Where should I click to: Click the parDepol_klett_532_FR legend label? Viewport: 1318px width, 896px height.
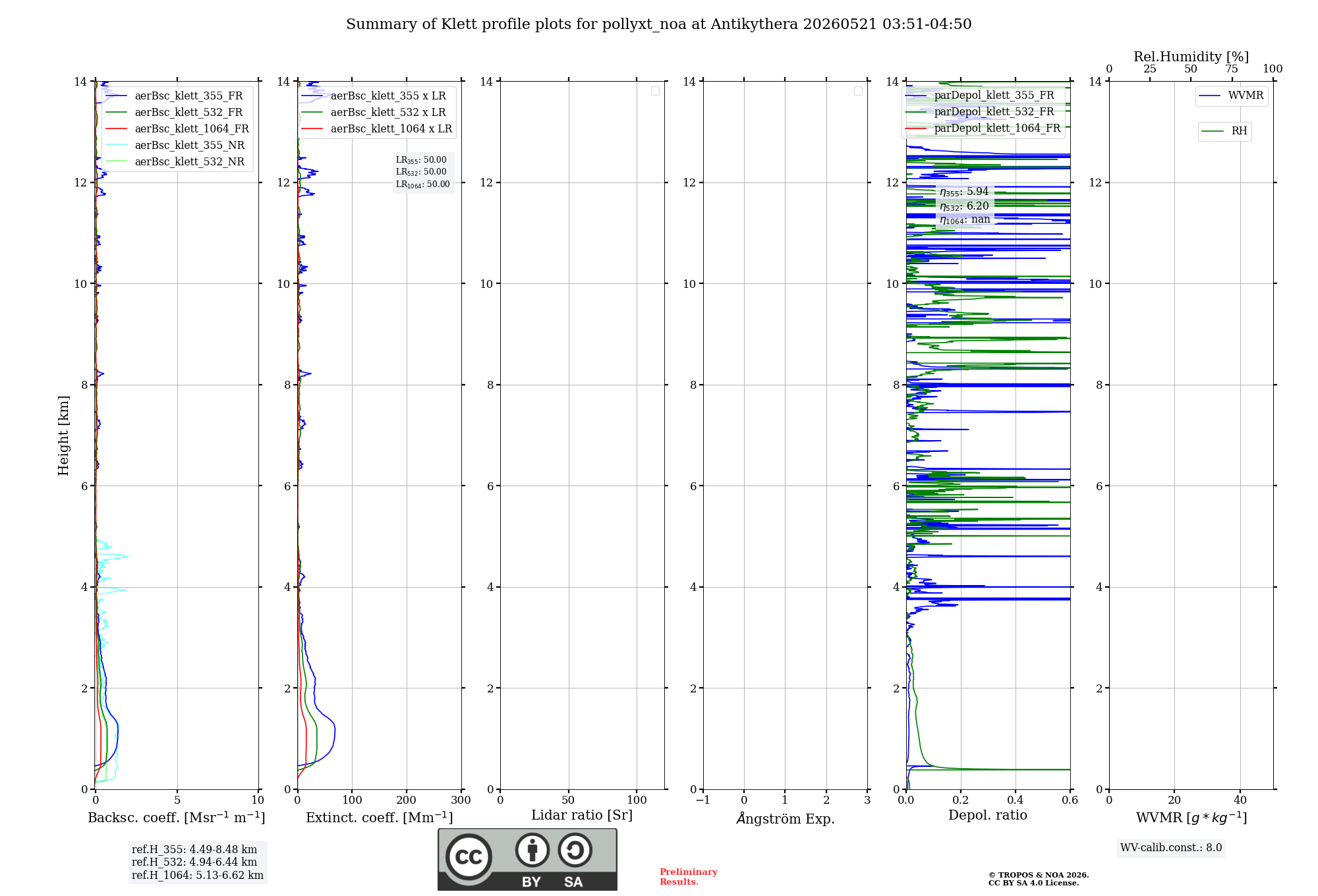click(x=994, y=112)
